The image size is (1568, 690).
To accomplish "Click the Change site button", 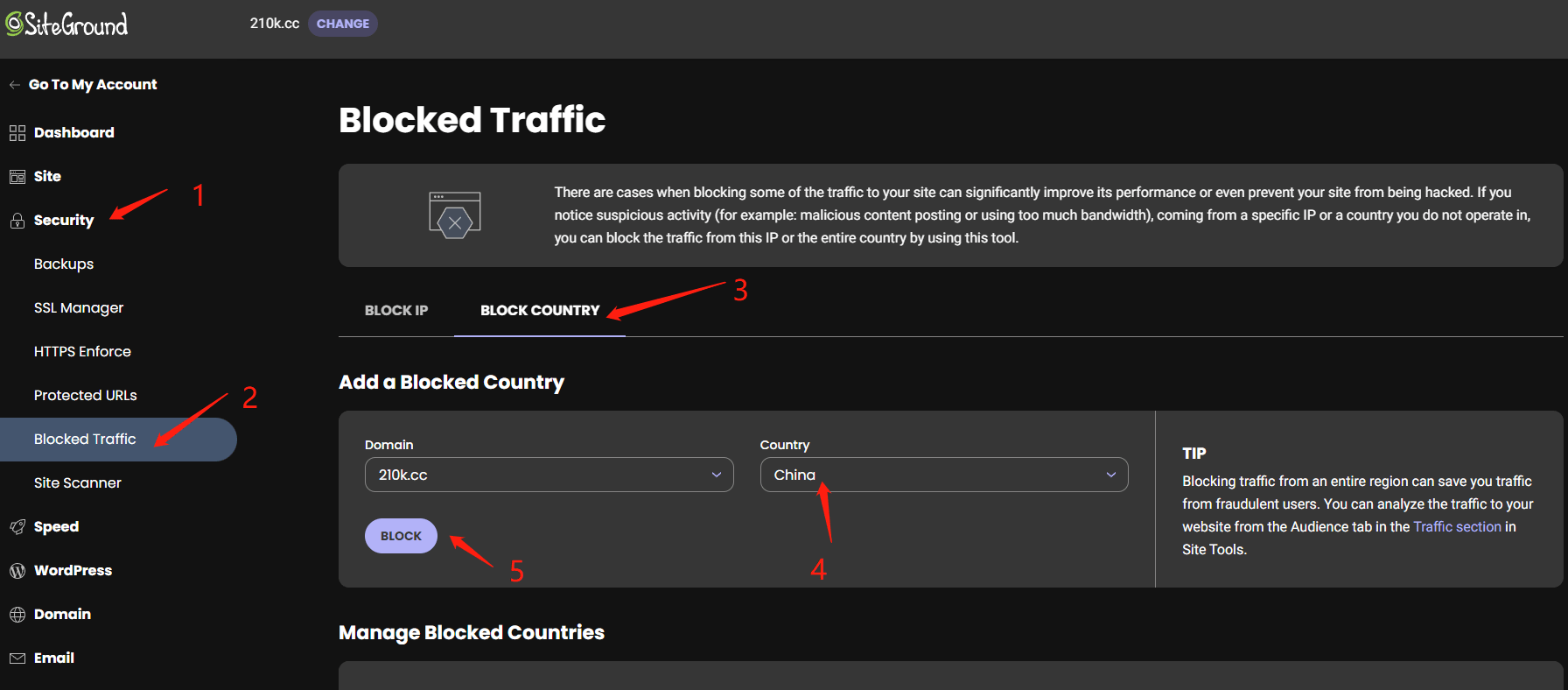I will 342,24.
